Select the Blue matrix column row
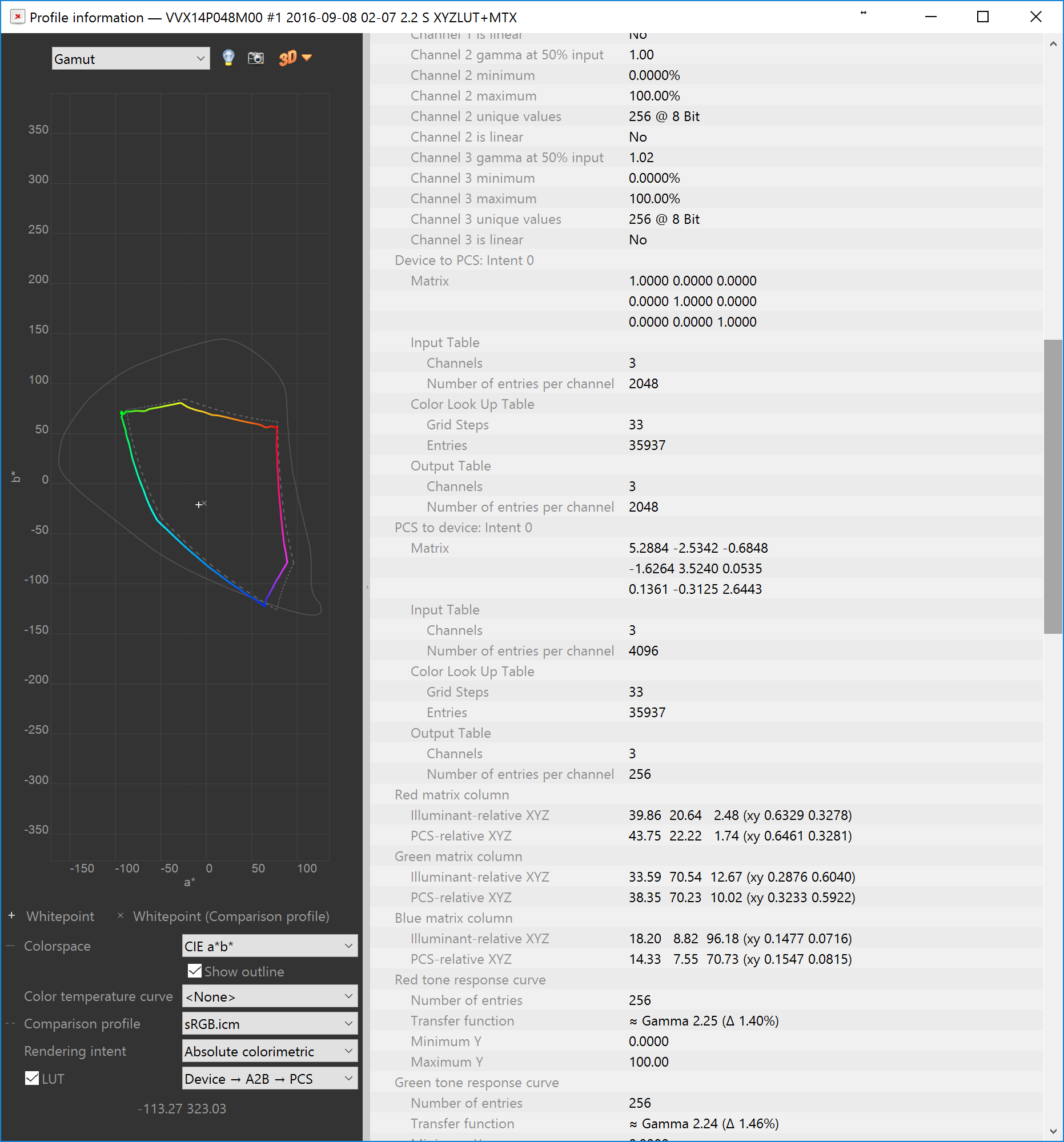This screenshot has width=1064, height=1142. coord(706,919)
